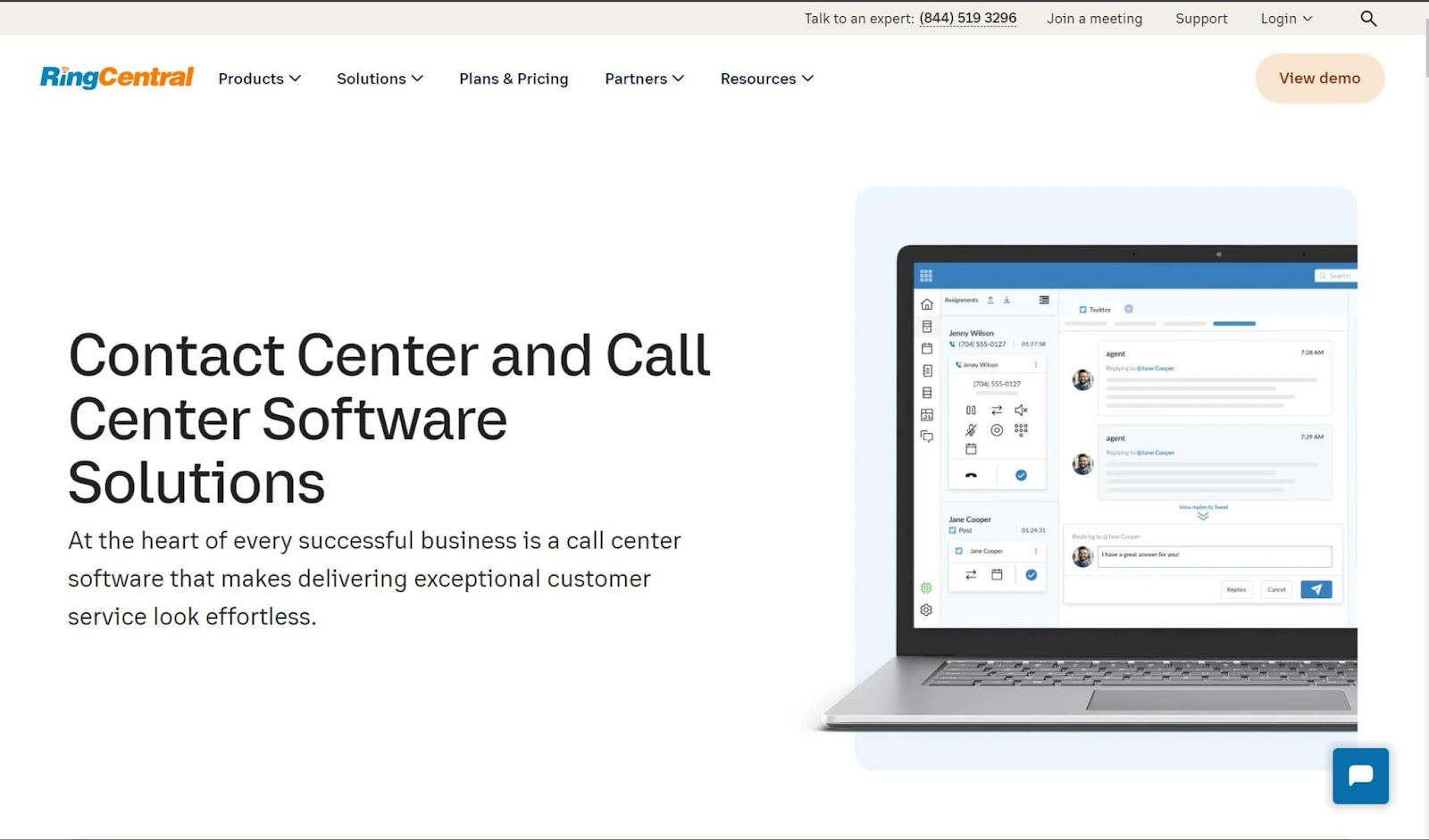Click the blue checkmark in Jenny Wilson card
Viewport: 1429px width, 840px height.
(1021, 476)
